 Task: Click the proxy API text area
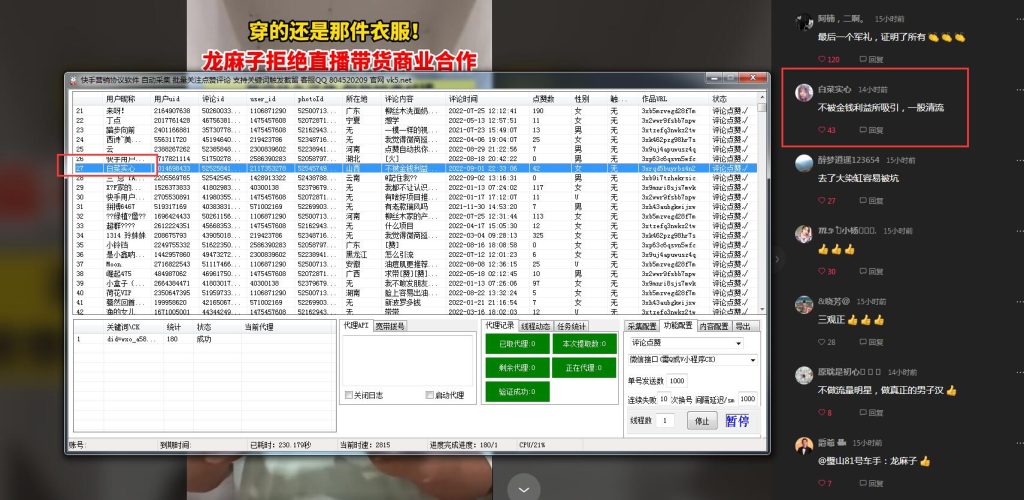(408, 360)
